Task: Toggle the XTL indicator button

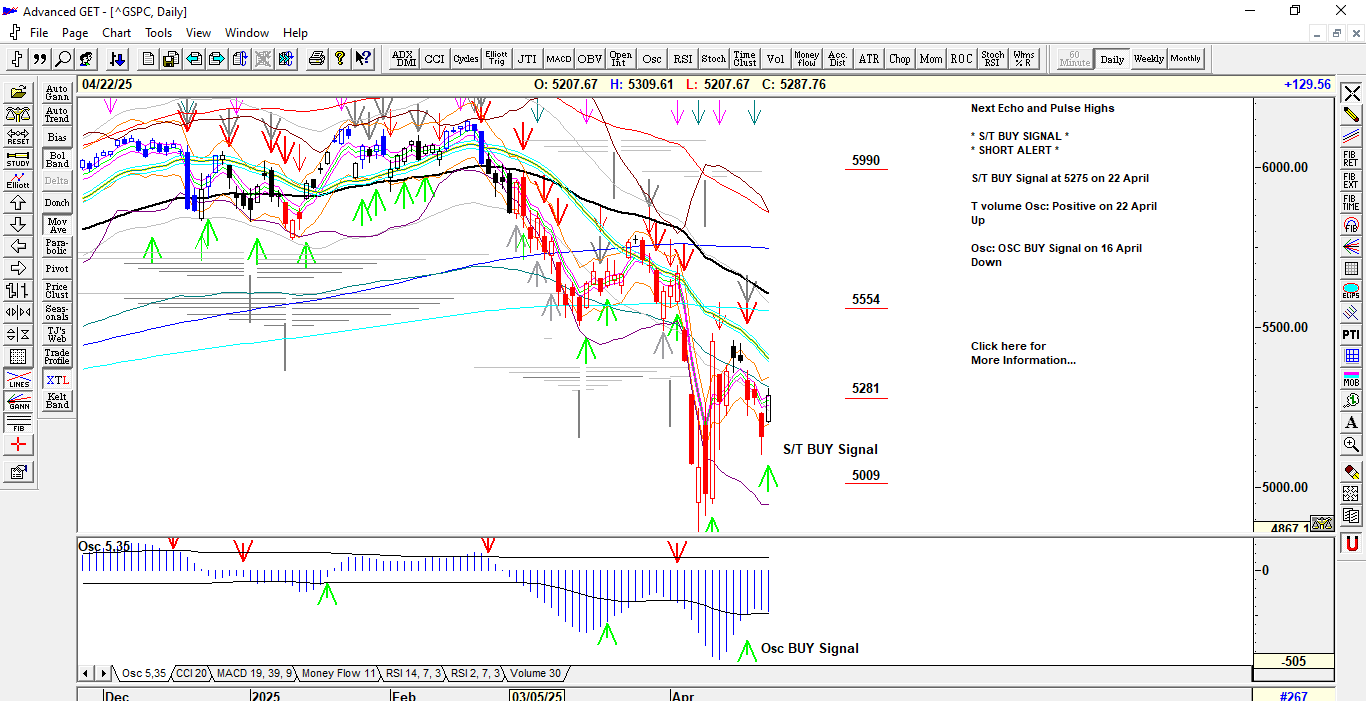Action: pos(57,380)
